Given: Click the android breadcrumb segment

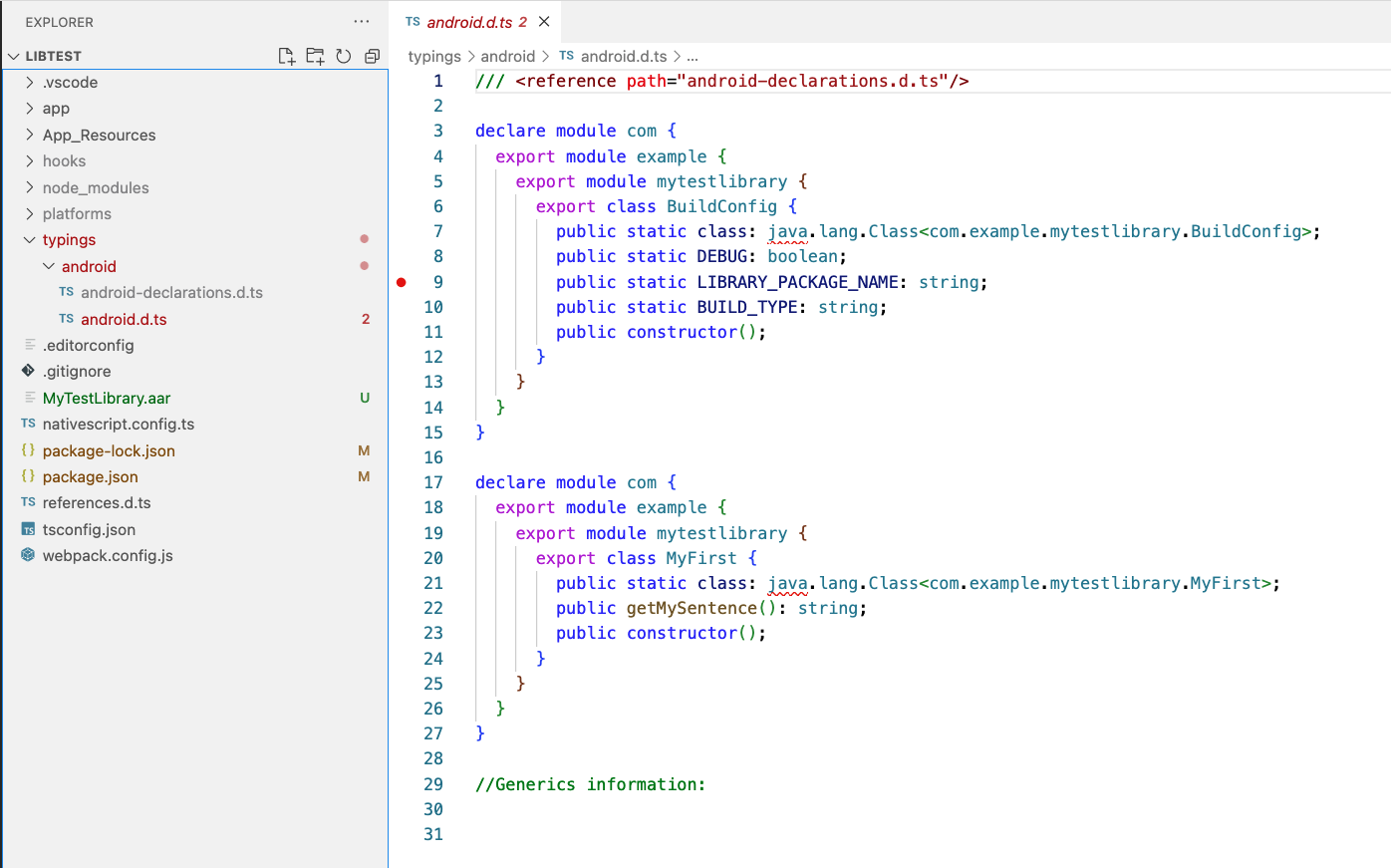Looking at the screenshot, I should tap(508, 57).
